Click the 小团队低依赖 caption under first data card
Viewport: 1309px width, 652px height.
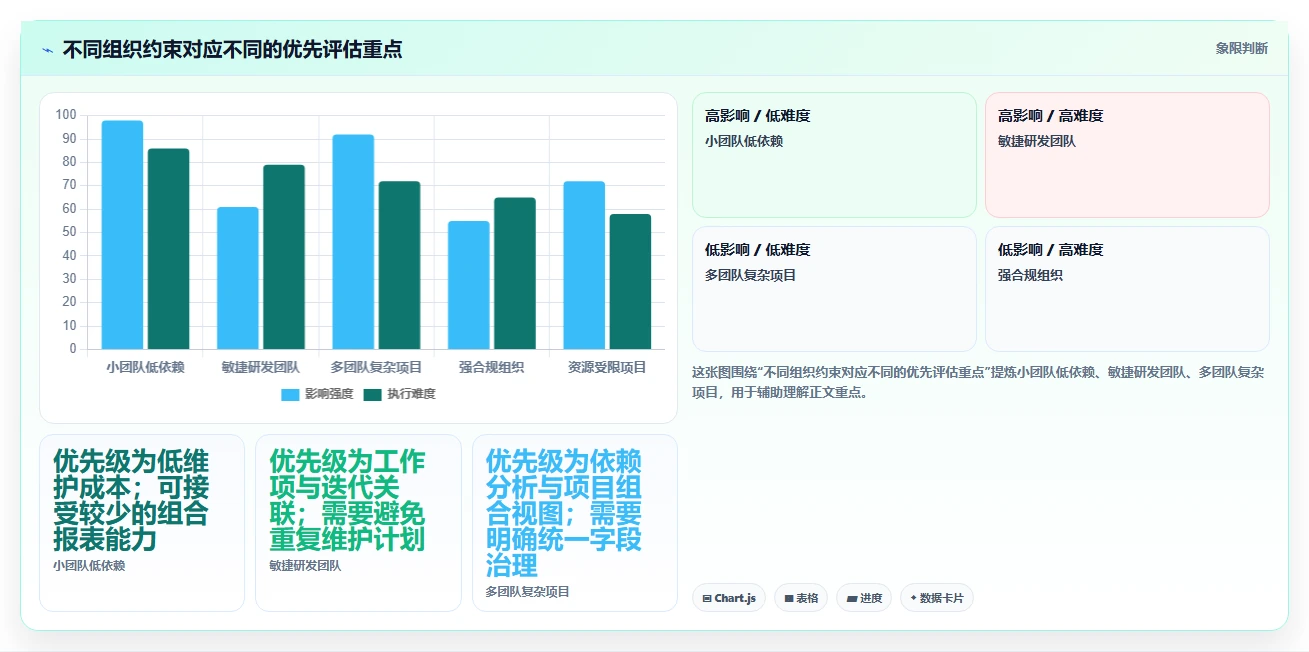tap(89, 566)
